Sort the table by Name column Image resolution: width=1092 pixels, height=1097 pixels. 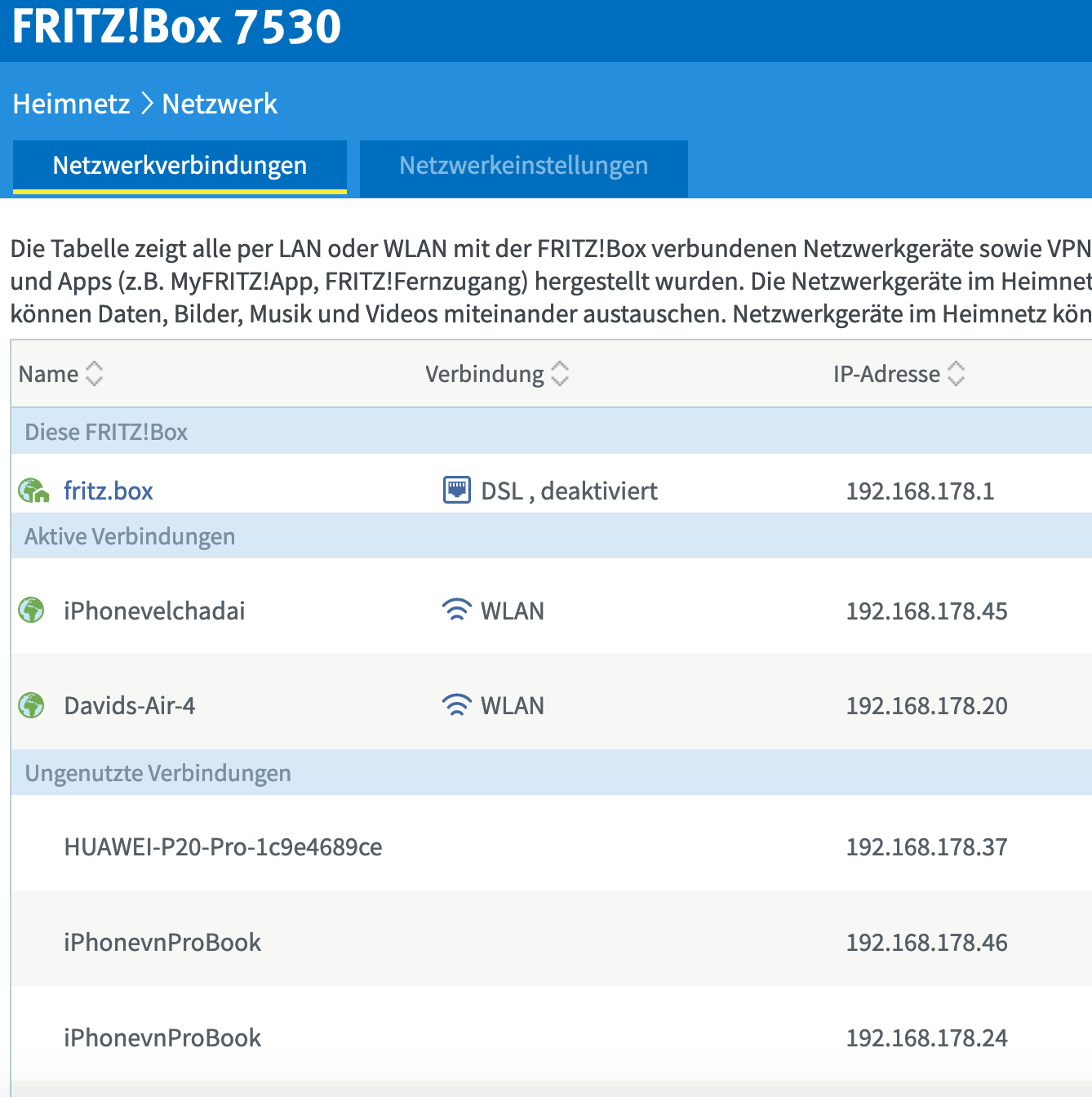(95, 373)
